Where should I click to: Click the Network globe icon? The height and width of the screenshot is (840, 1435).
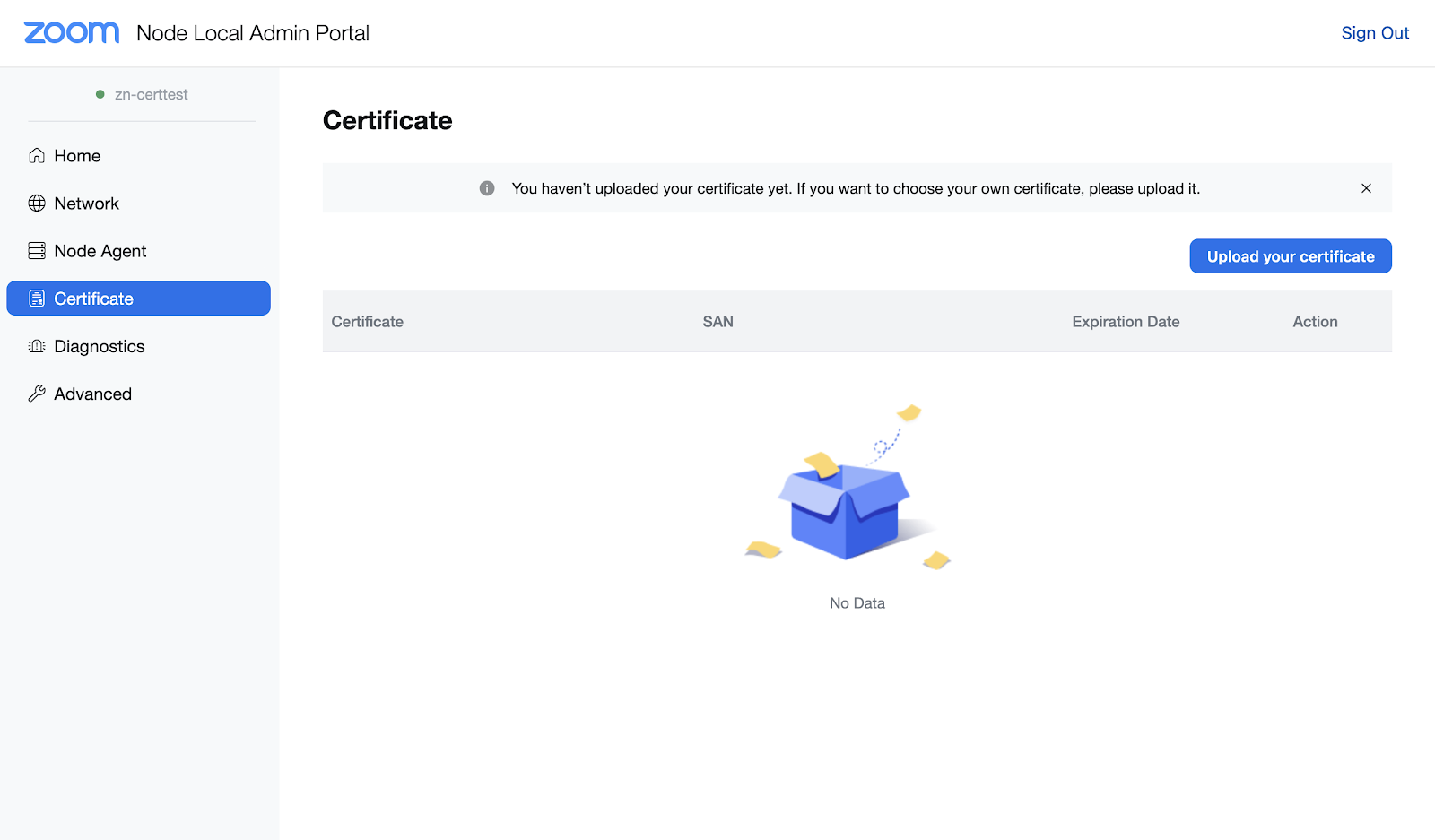coord(37,204)
